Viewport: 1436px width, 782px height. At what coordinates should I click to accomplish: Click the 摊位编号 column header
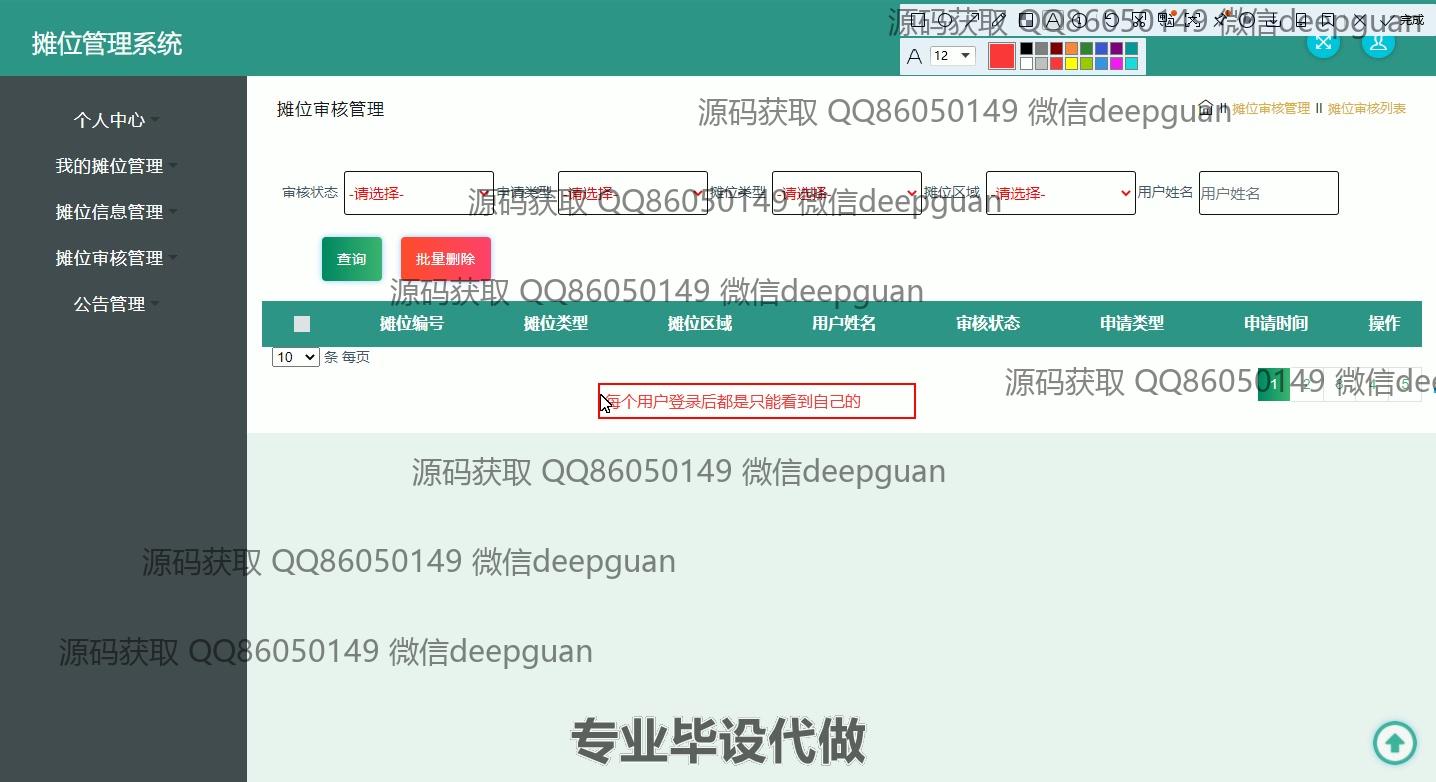click(x=412, y=323)
